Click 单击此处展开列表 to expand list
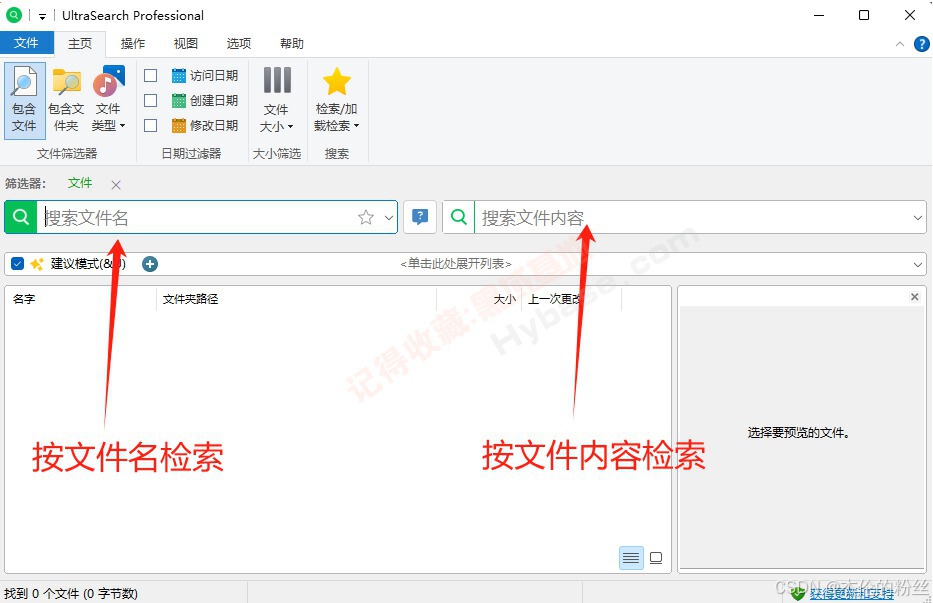 pos(456,264)
